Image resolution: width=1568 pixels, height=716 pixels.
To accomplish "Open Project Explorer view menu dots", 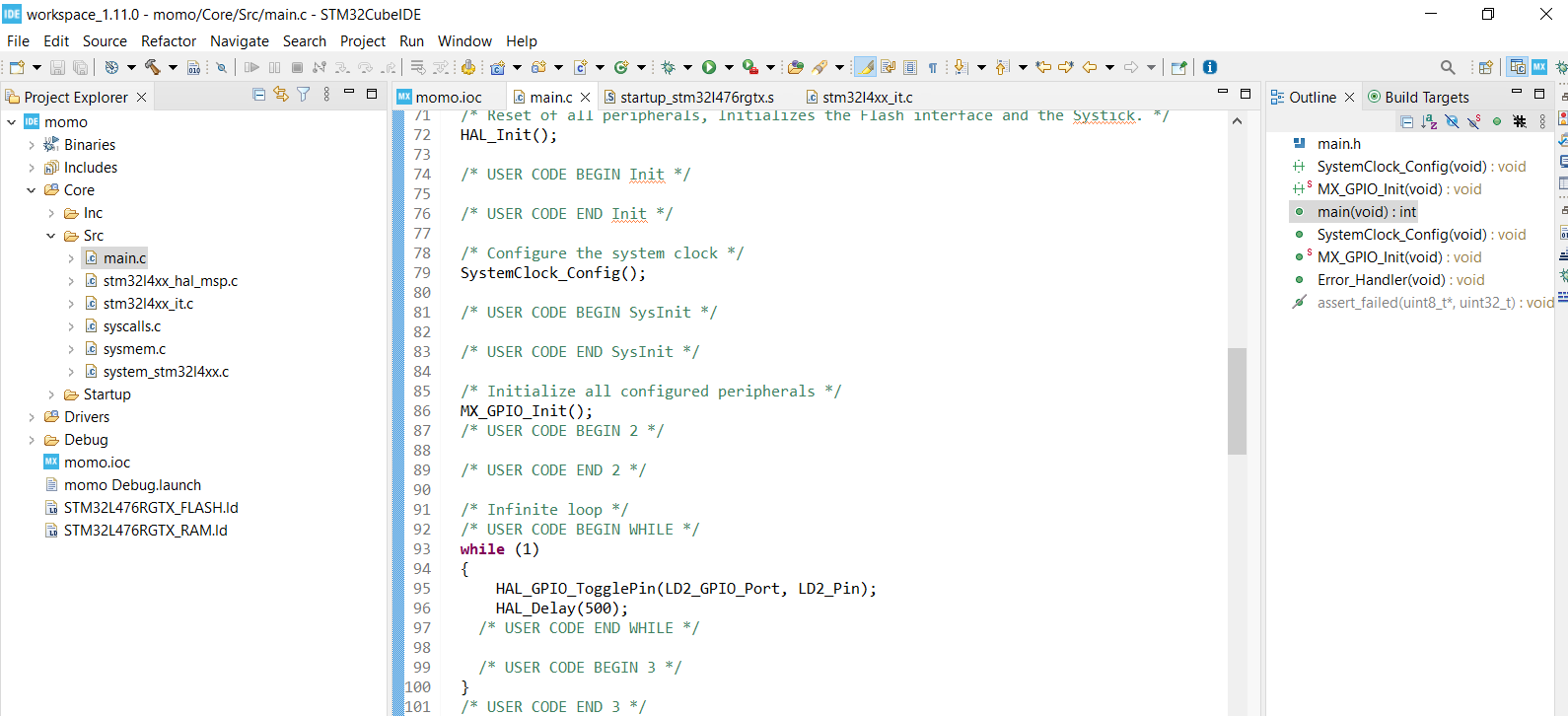I will click(x=326, y=95).
